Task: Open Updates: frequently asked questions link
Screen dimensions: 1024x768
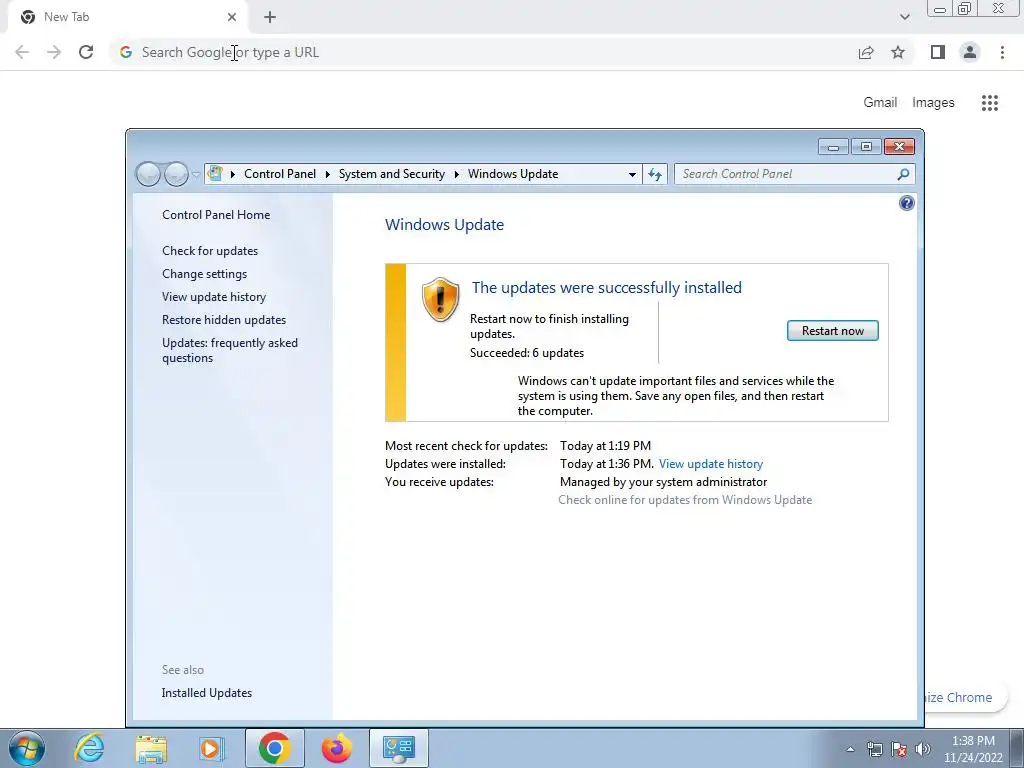Action: tap(230, 350)
